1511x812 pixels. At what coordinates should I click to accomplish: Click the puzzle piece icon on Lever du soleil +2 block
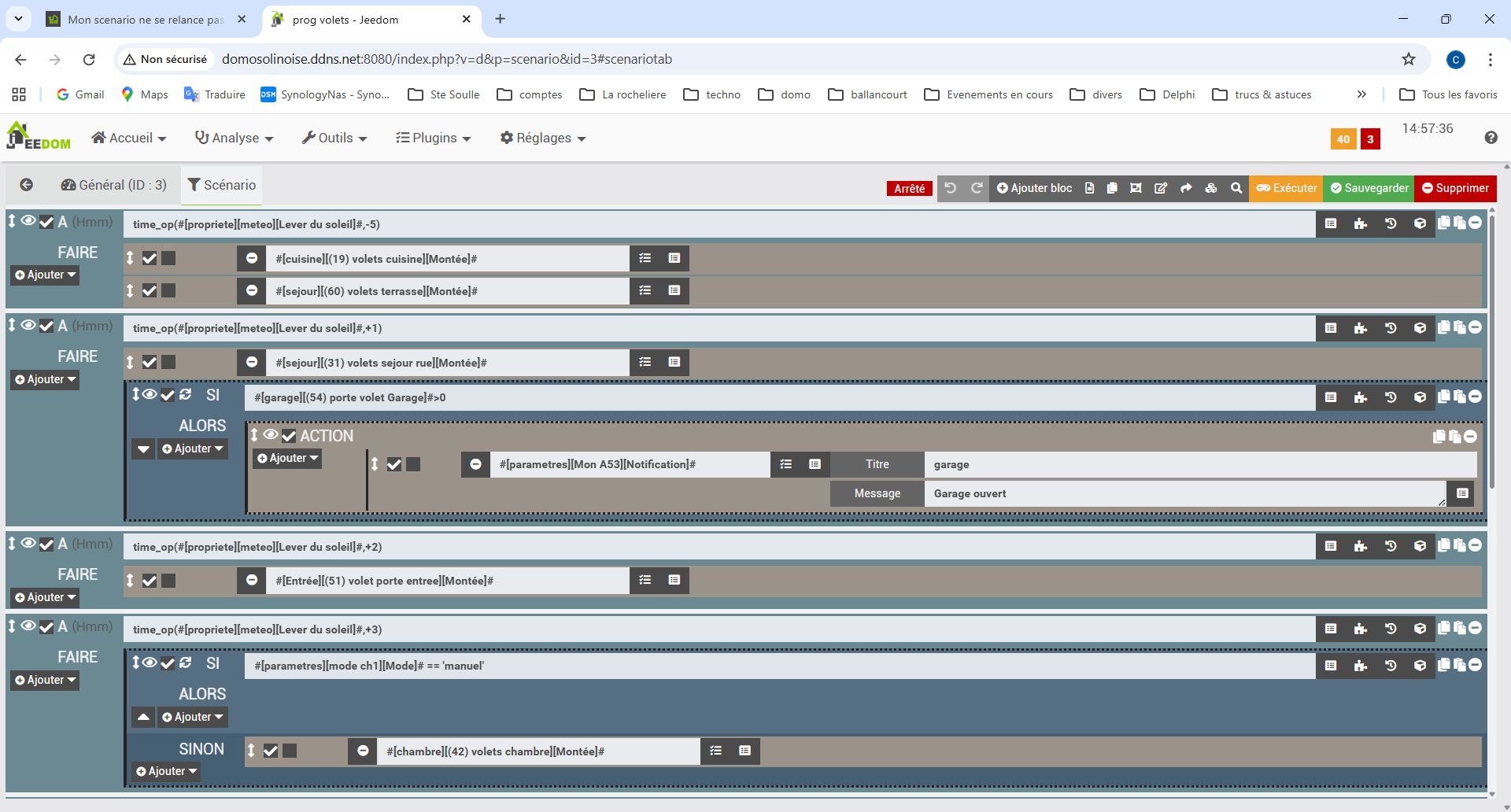tap(1361, 546)
